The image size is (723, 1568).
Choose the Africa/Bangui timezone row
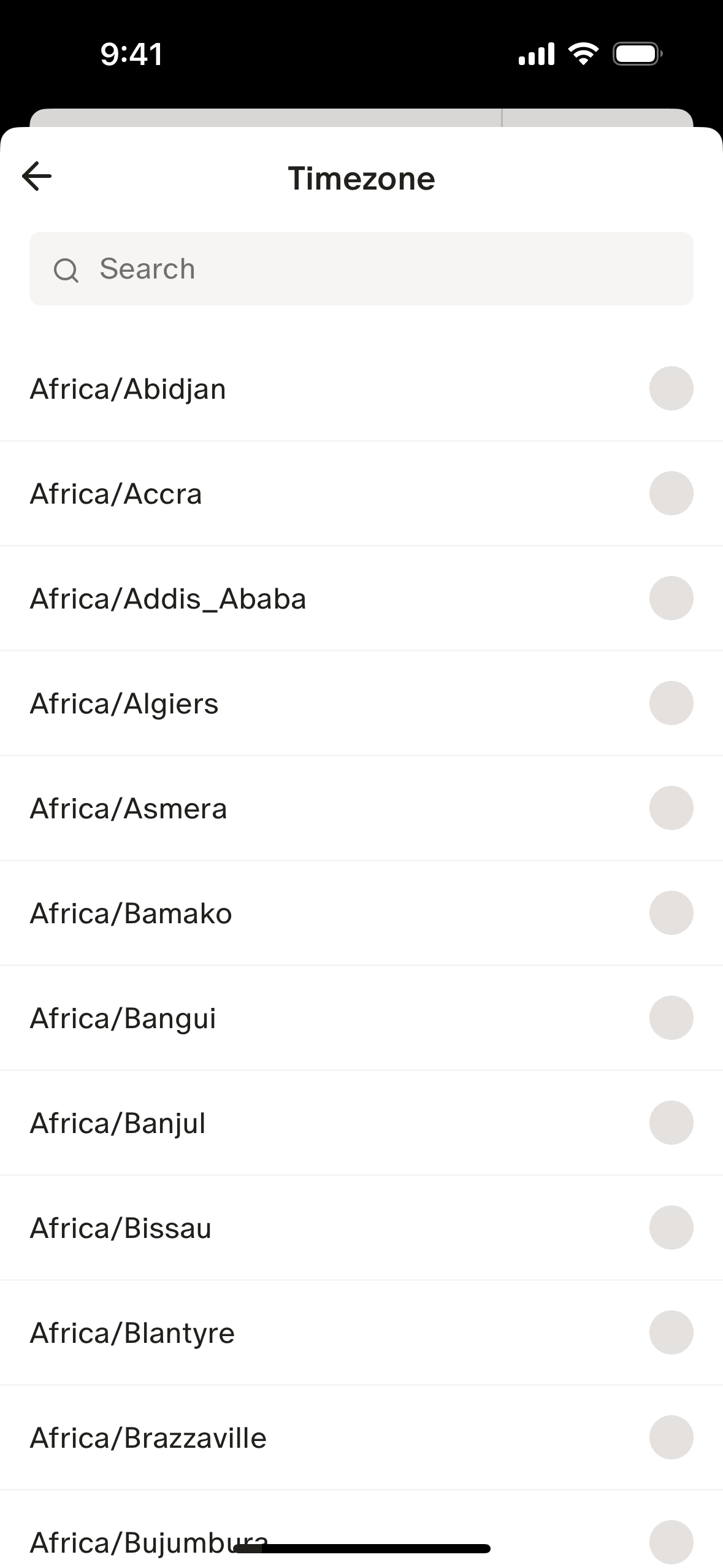pyautogui.click(x=123, y=1018)
